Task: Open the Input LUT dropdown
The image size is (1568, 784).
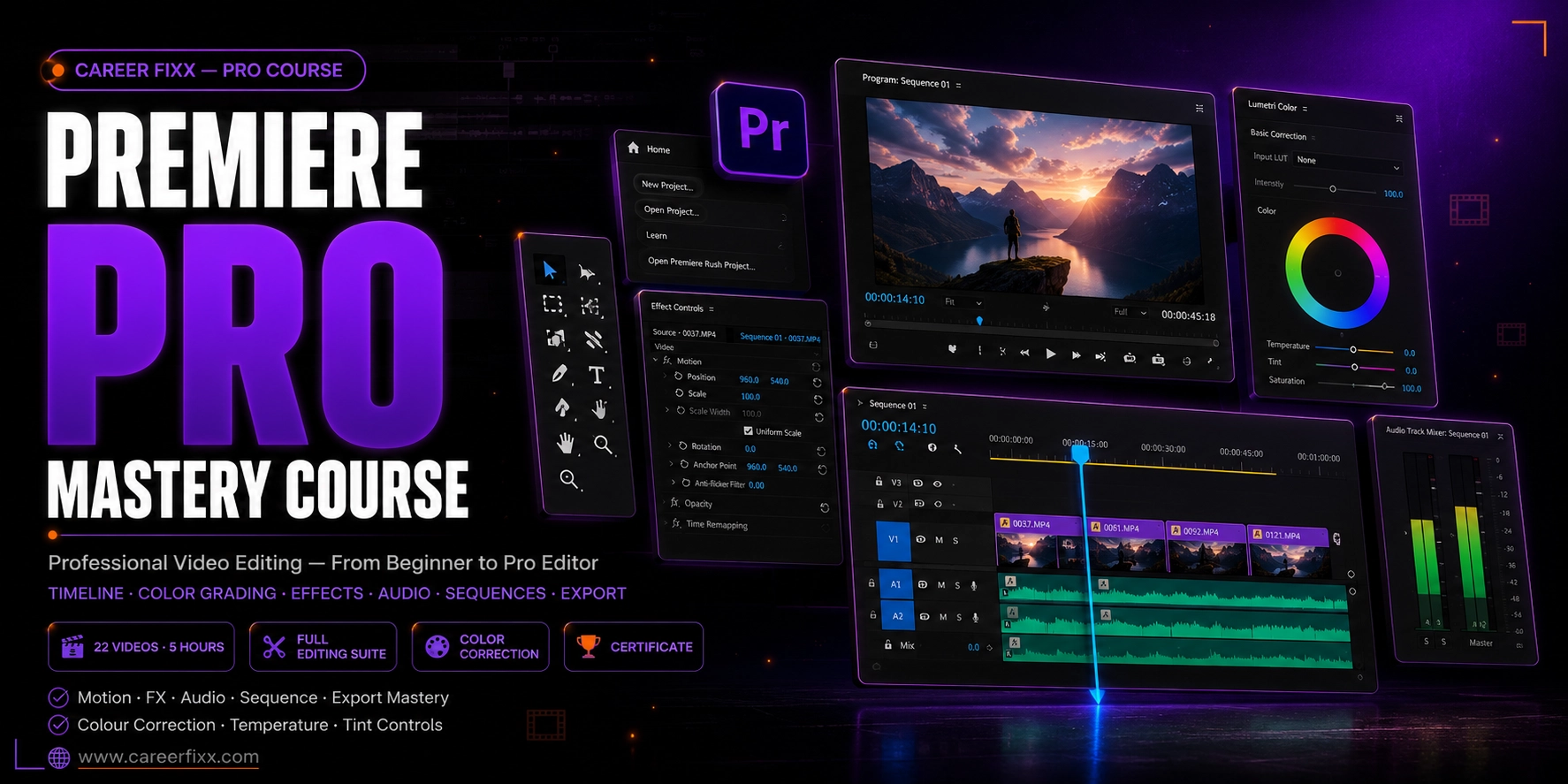Action: (1348, 163)
